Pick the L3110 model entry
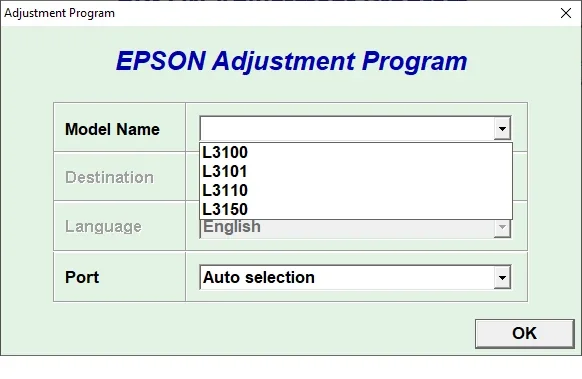Viewport: 582px width, 379px height. 225,190
